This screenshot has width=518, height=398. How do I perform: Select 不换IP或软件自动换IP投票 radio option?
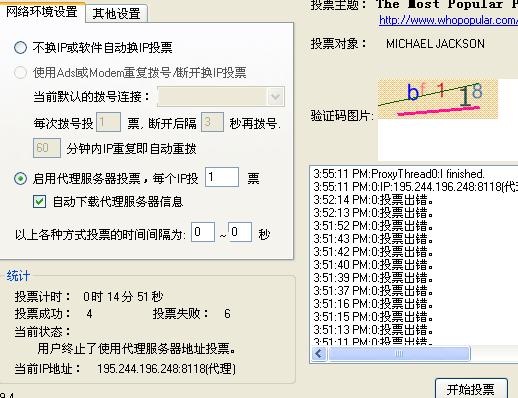(x=20, y=48)
